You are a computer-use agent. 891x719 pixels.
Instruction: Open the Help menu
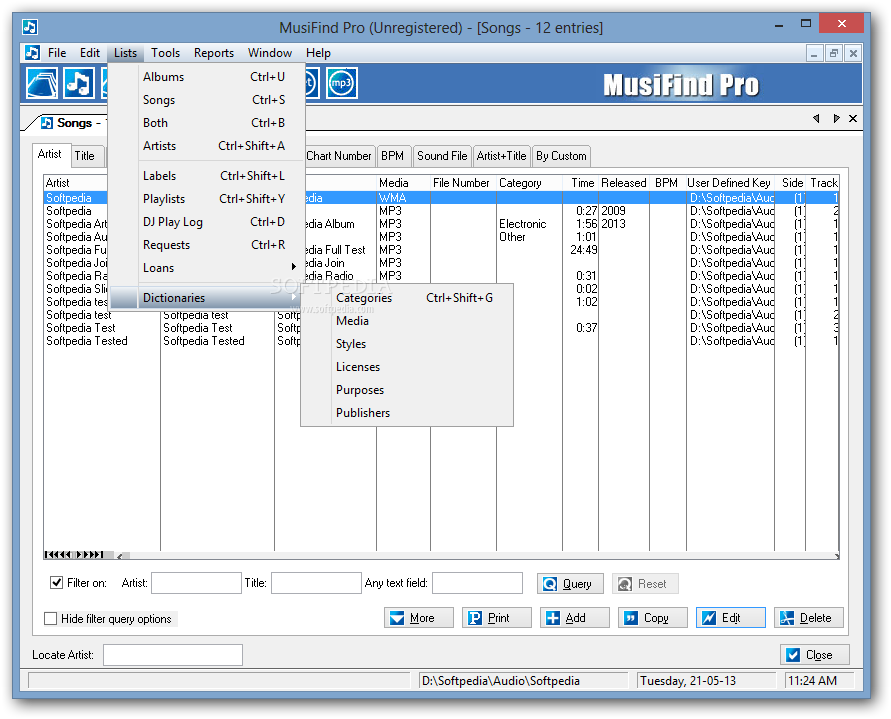(318, 53)
